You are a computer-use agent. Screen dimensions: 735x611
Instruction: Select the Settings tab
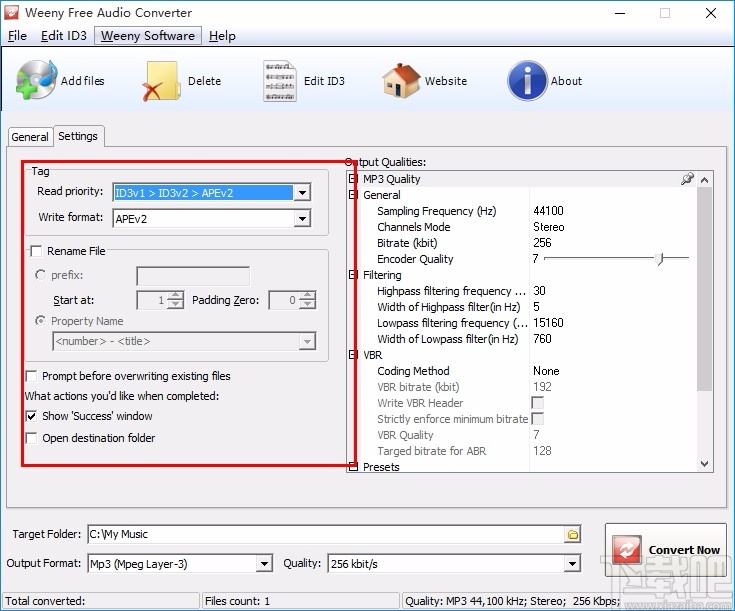(78, 136)
